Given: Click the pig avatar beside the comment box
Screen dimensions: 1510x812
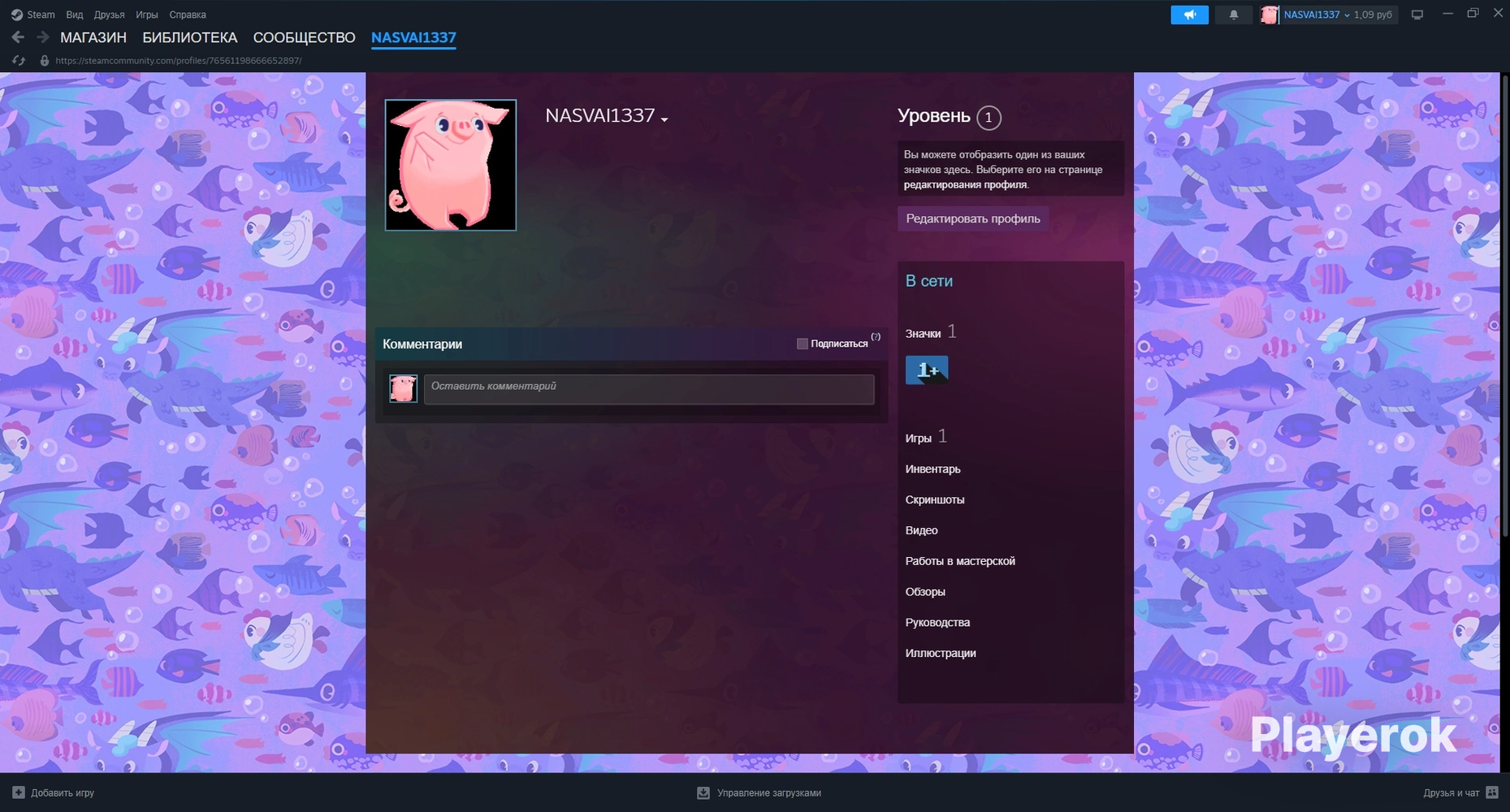Looking at the screenshot, I should click(403, 388).
